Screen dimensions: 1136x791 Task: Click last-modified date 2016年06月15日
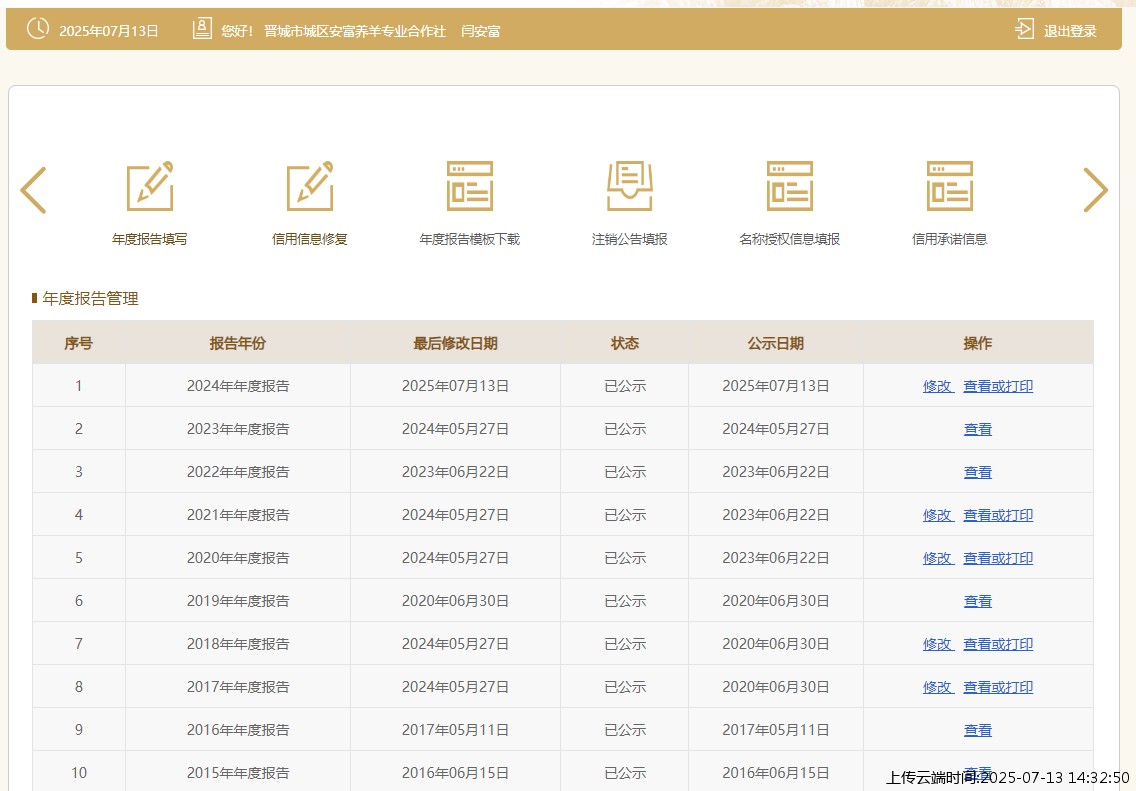point(455,773)
